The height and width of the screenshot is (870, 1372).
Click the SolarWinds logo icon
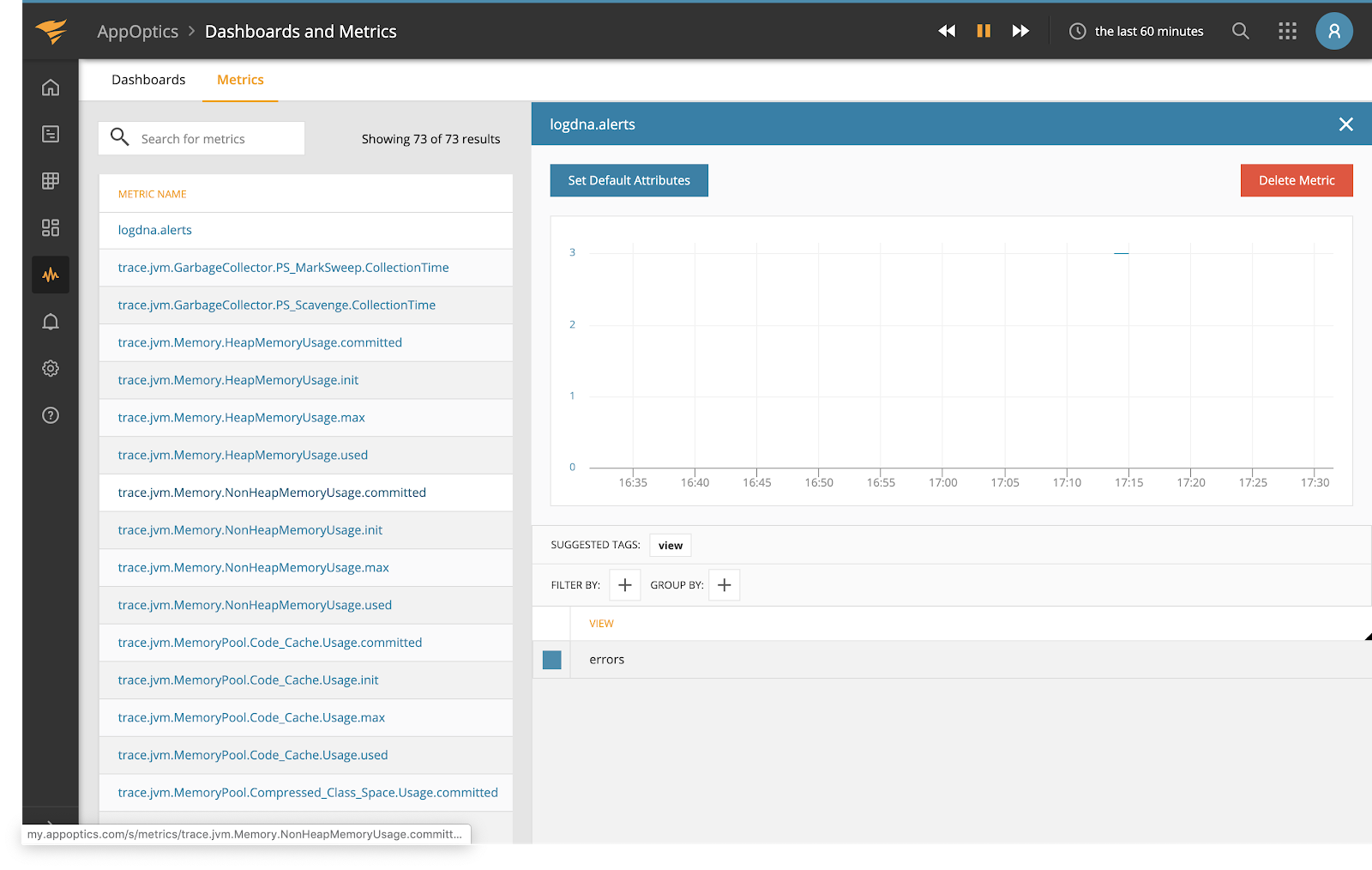[x=51, y=31]
